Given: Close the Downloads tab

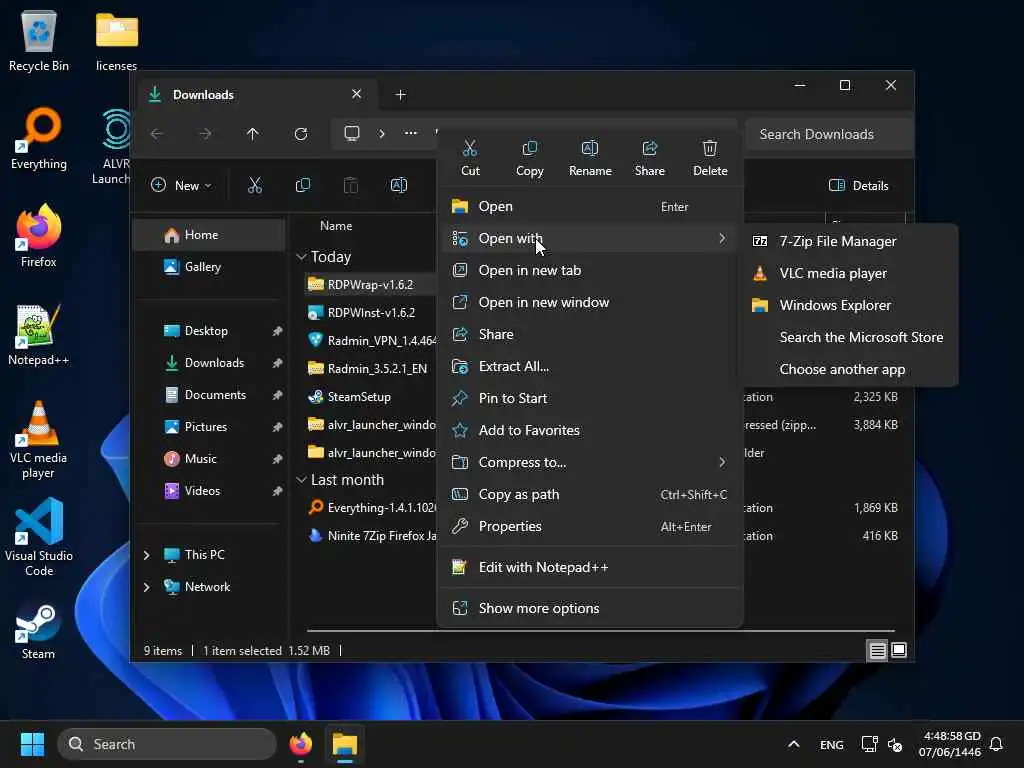Looking at the screenshot, I should pos(357,94).
